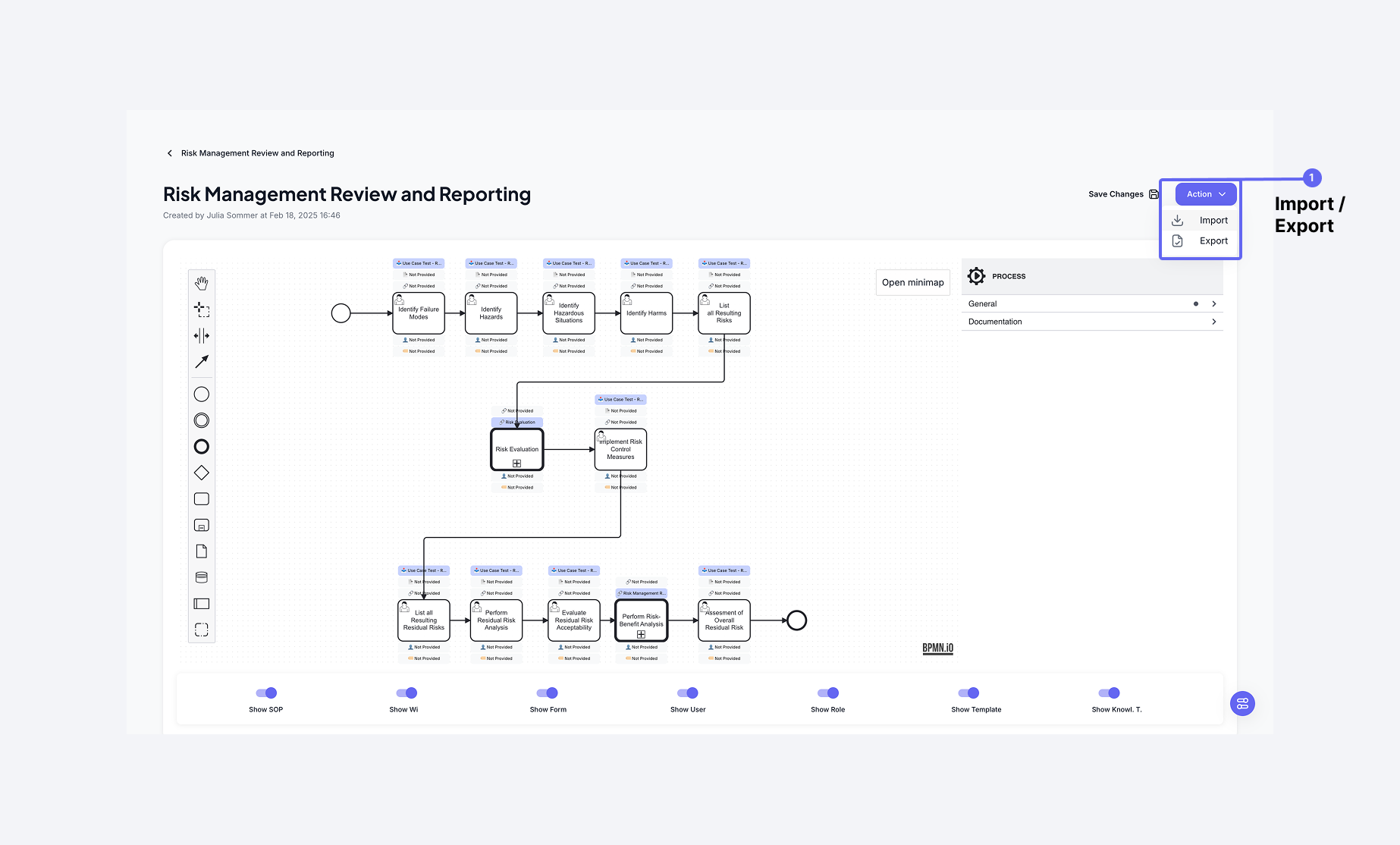
Task: Select the hand tool in the palette
Action: [x=202, y=282]
